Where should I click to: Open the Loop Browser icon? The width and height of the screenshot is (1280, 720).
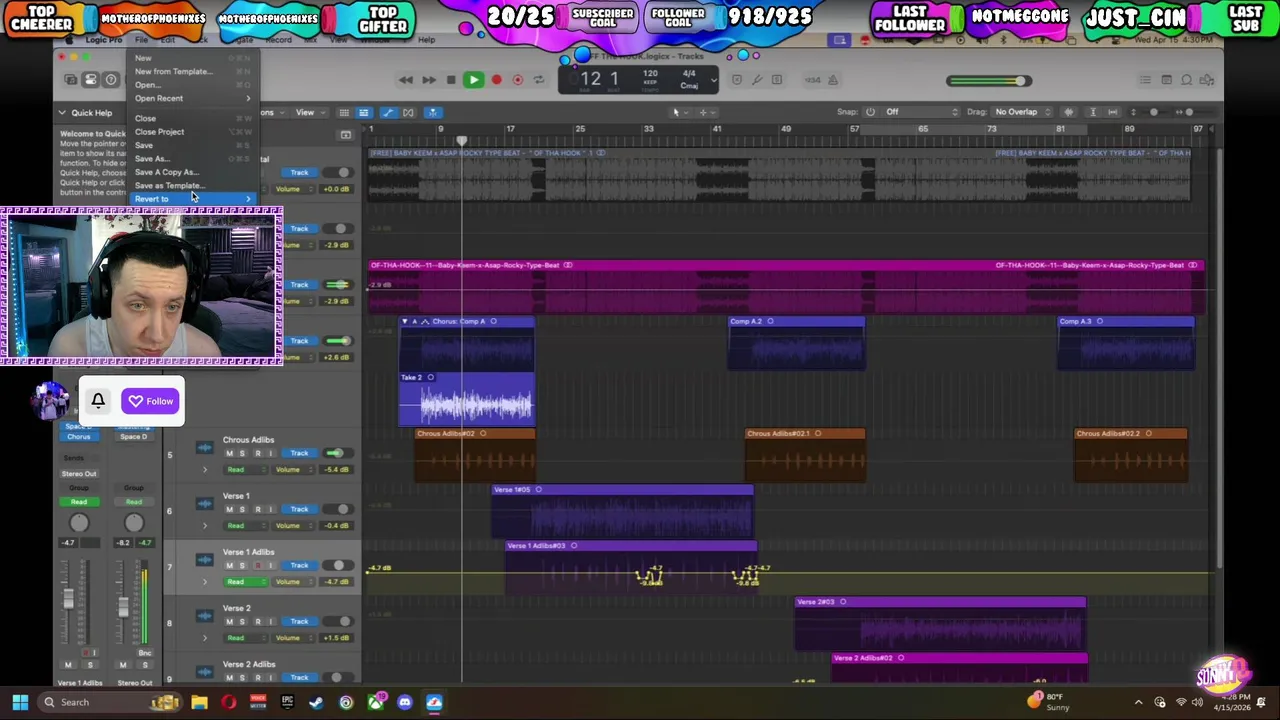coord(1187,80)
